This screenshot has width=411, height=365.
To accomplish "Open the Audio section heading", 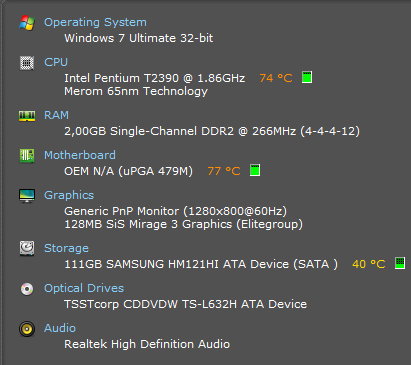I will pyautogui.click(x=60, y=328).
